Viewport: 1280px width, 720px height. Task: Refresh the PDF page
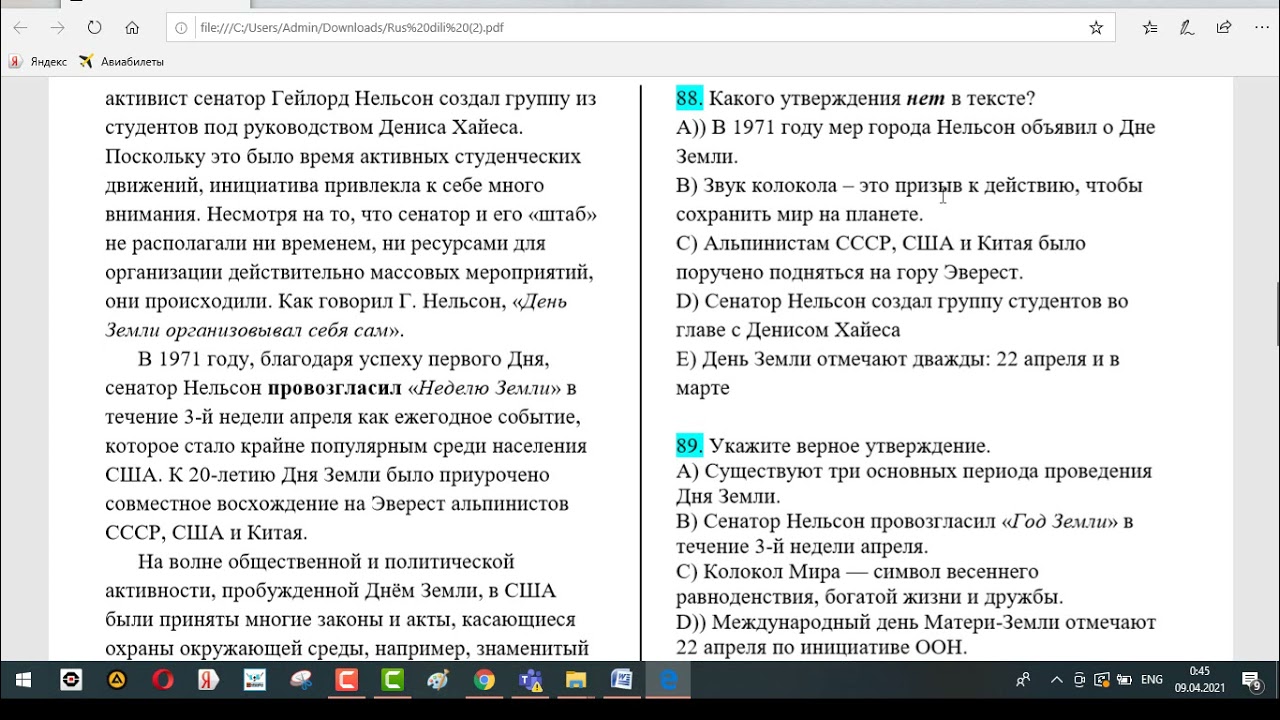pyautogui.click(x=94, y=28)
